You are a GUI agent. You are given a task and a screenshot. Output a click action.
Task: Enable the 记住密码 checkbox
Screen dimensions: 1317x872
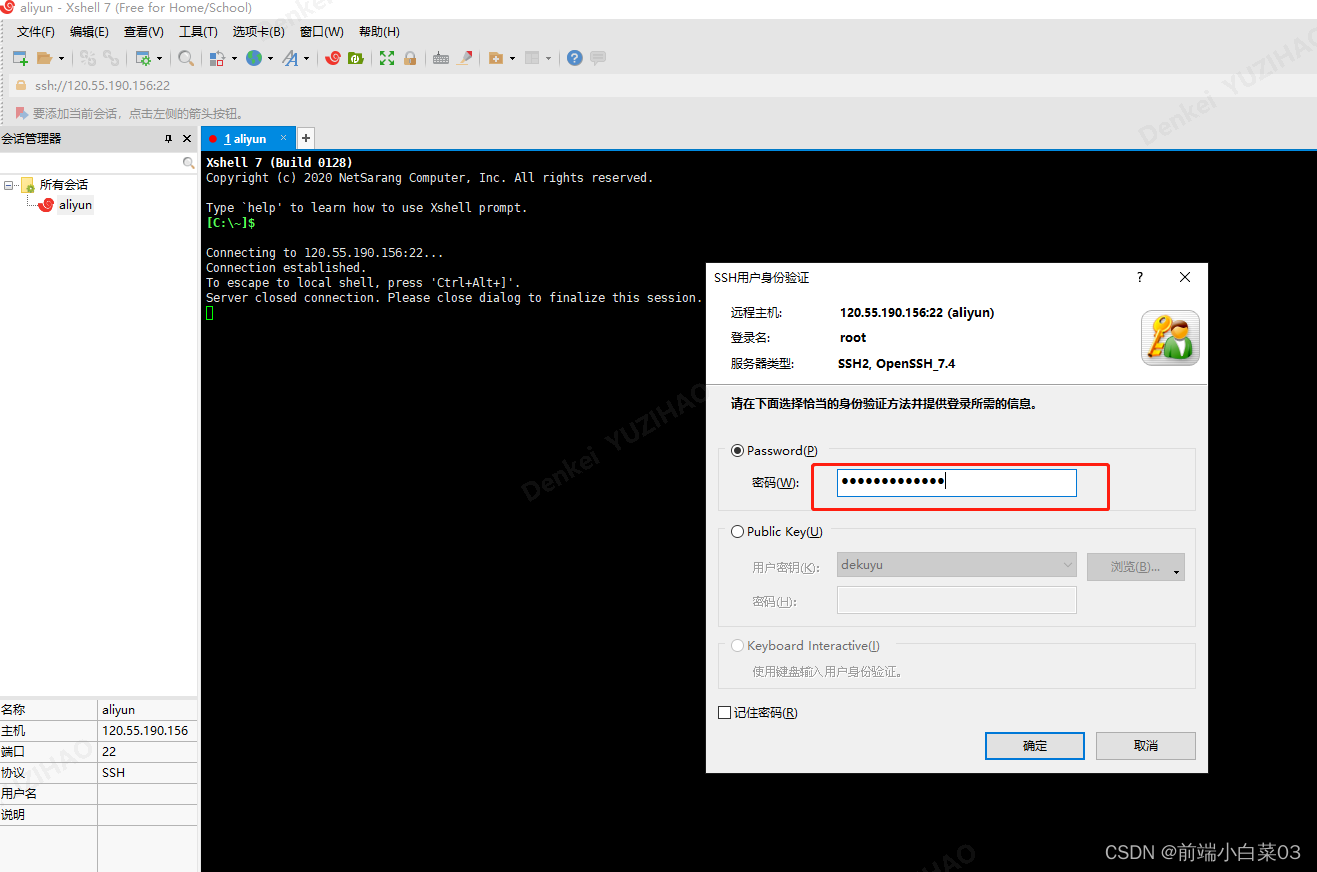pyautogui.click(x=725, y=713)
